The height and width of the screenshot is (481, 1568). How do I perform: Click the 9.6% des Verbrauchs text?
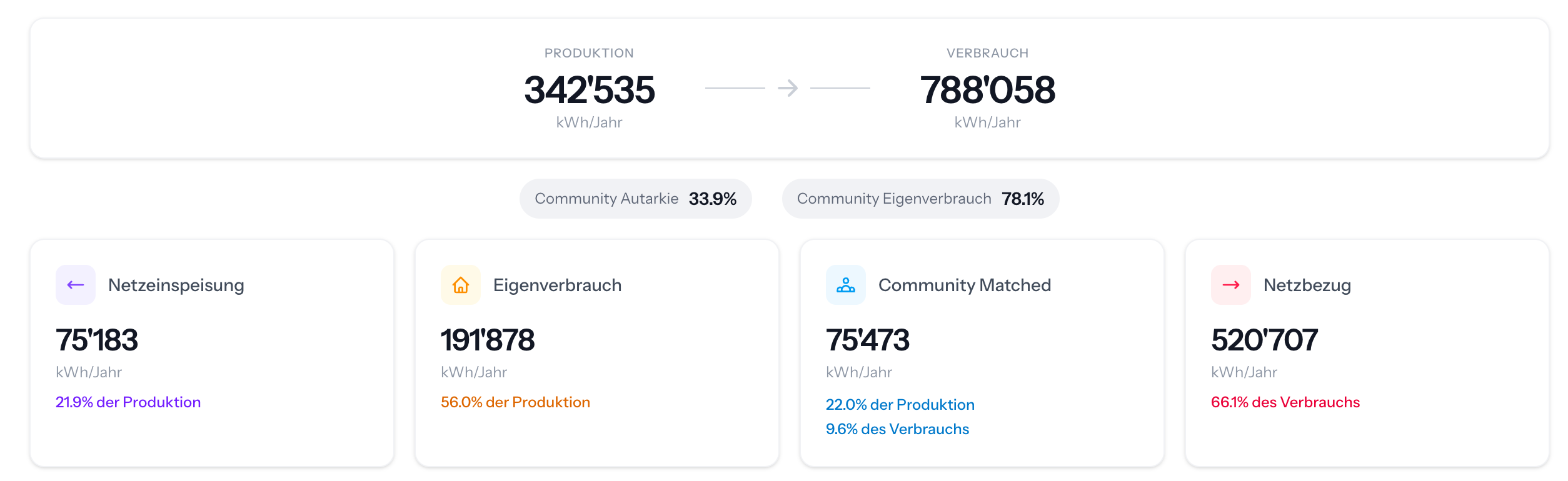tap(897, 429)
